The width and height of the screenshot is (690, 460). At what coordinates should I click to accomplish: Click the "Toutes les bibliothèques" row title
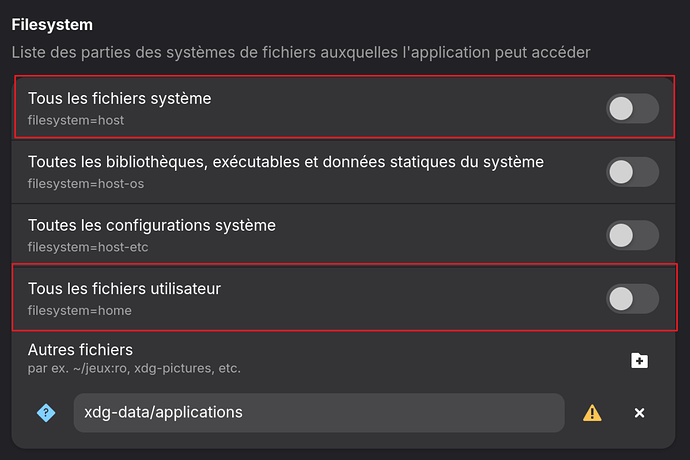pos(285,161)
